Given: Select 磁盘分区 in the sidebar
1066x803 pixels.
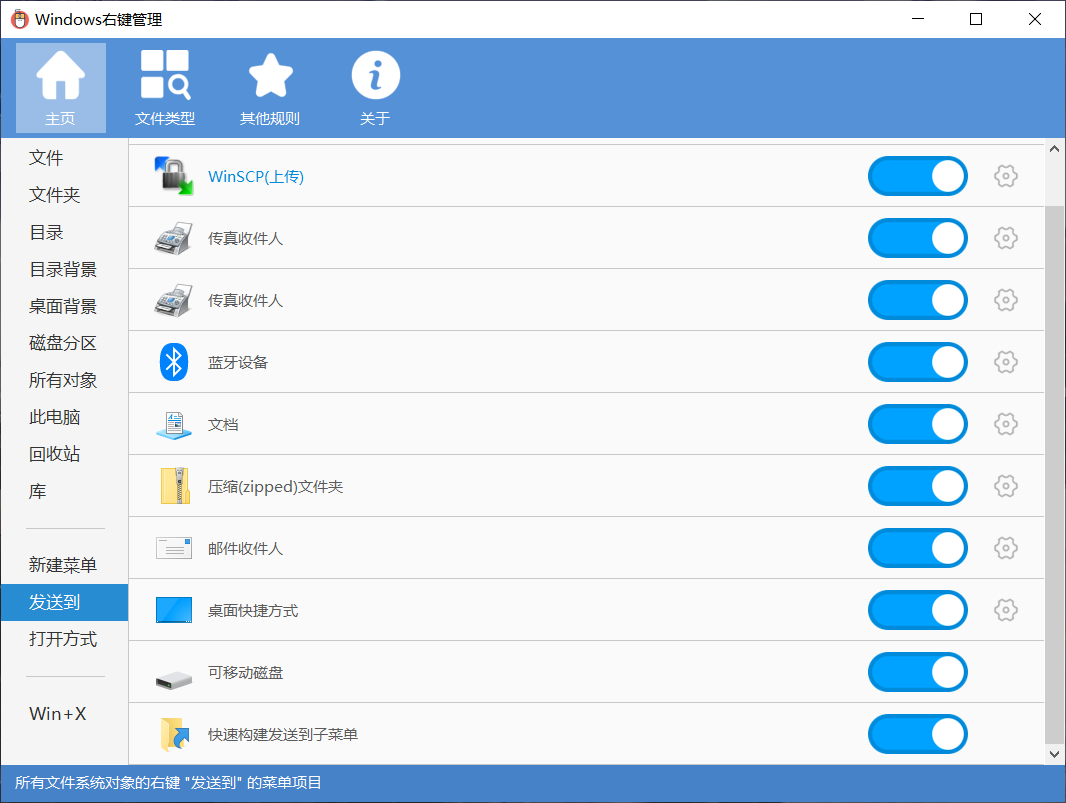Looking at the screenshot, I should click(65, 343).
